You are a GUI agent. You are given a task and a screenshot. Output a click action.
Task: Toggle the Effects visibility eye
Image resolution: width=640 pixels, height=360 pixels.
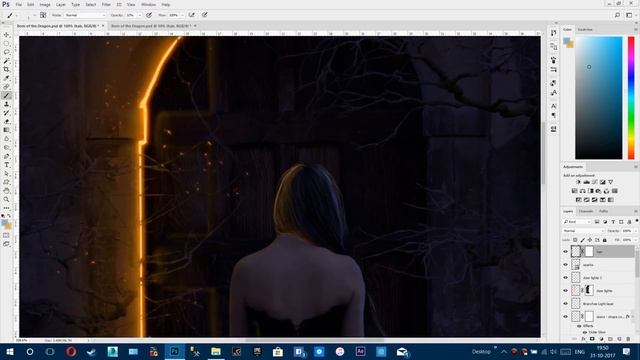pos(579,326)
